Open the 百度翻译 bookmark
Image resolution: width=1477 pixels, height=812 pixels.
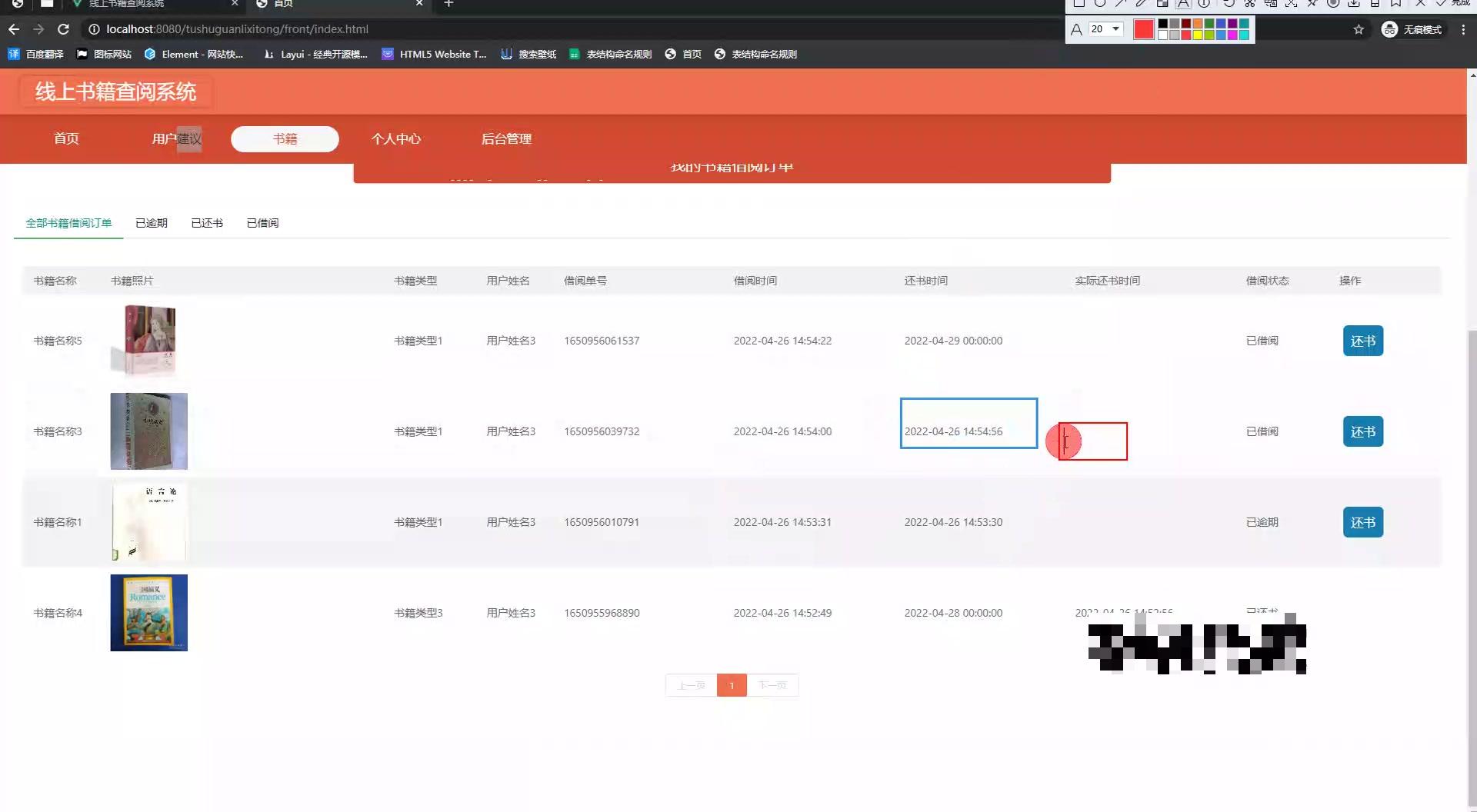tap(36, 54)
